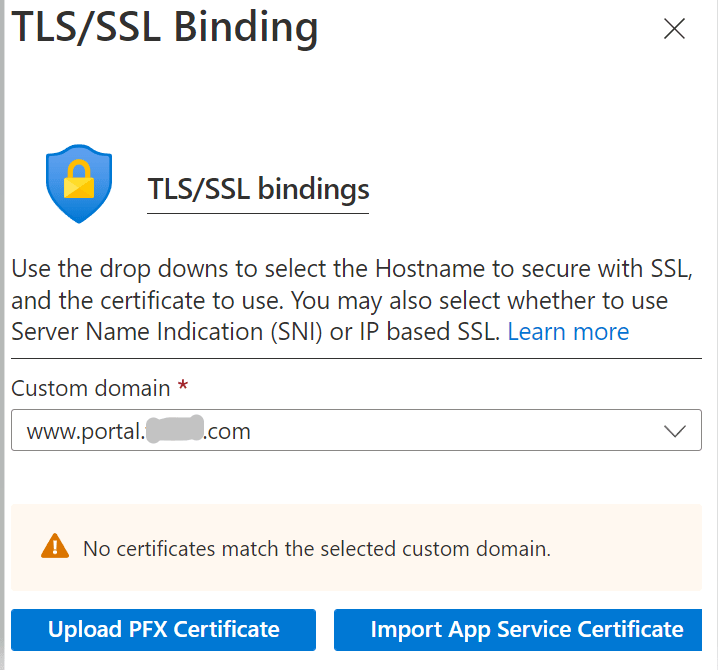This screenshot has height=670, width=718.
Task: Choose Import App Service Certificate
Action: (x=526, y=630)
